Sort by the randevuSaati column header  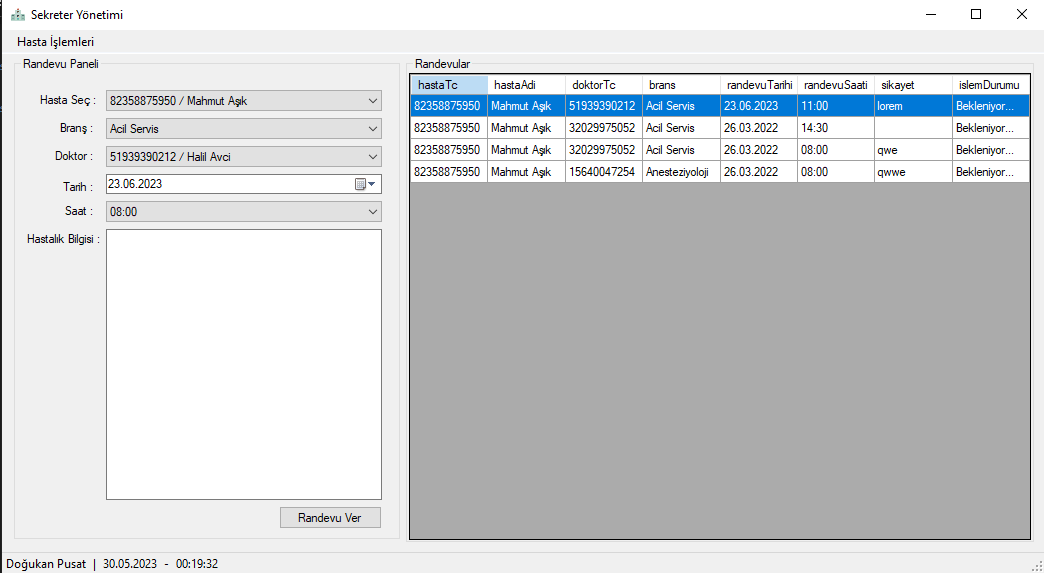tap(836, 85)
